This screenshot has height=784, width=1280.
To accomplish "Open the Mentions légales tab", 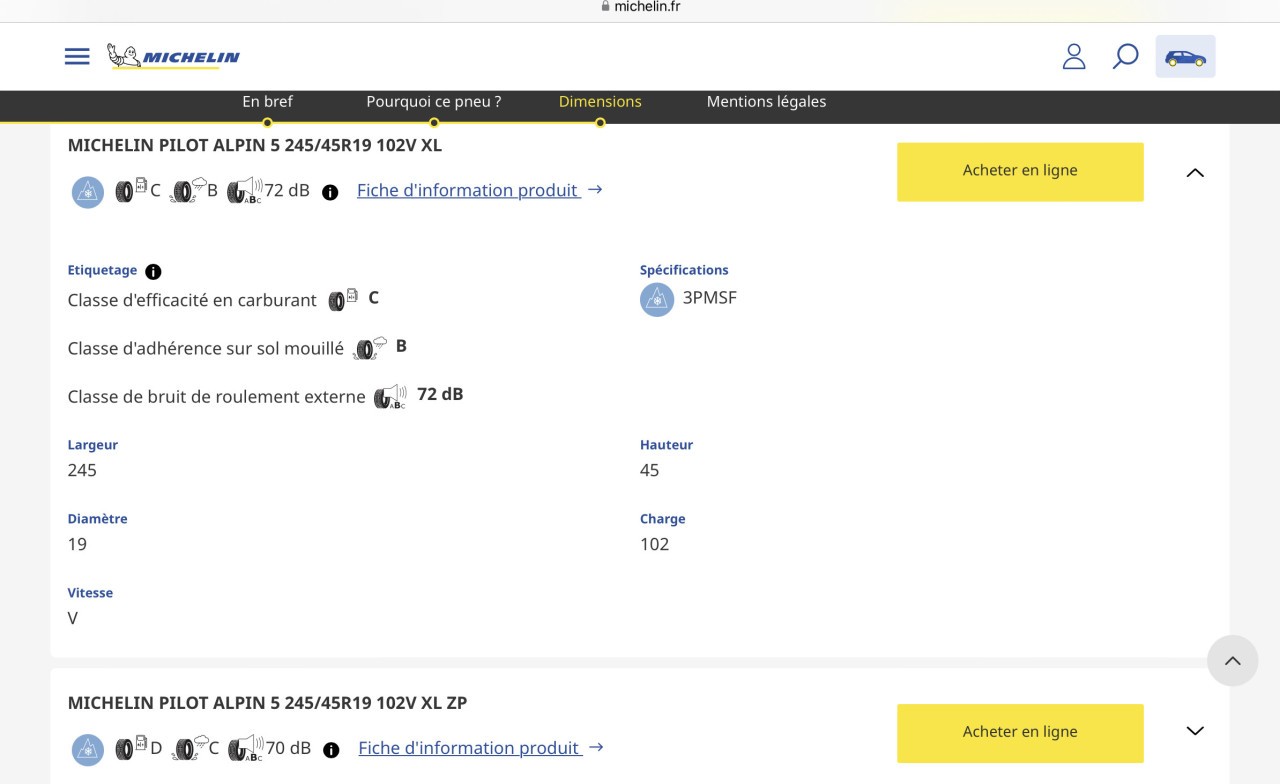I will (x=766, y=101).
